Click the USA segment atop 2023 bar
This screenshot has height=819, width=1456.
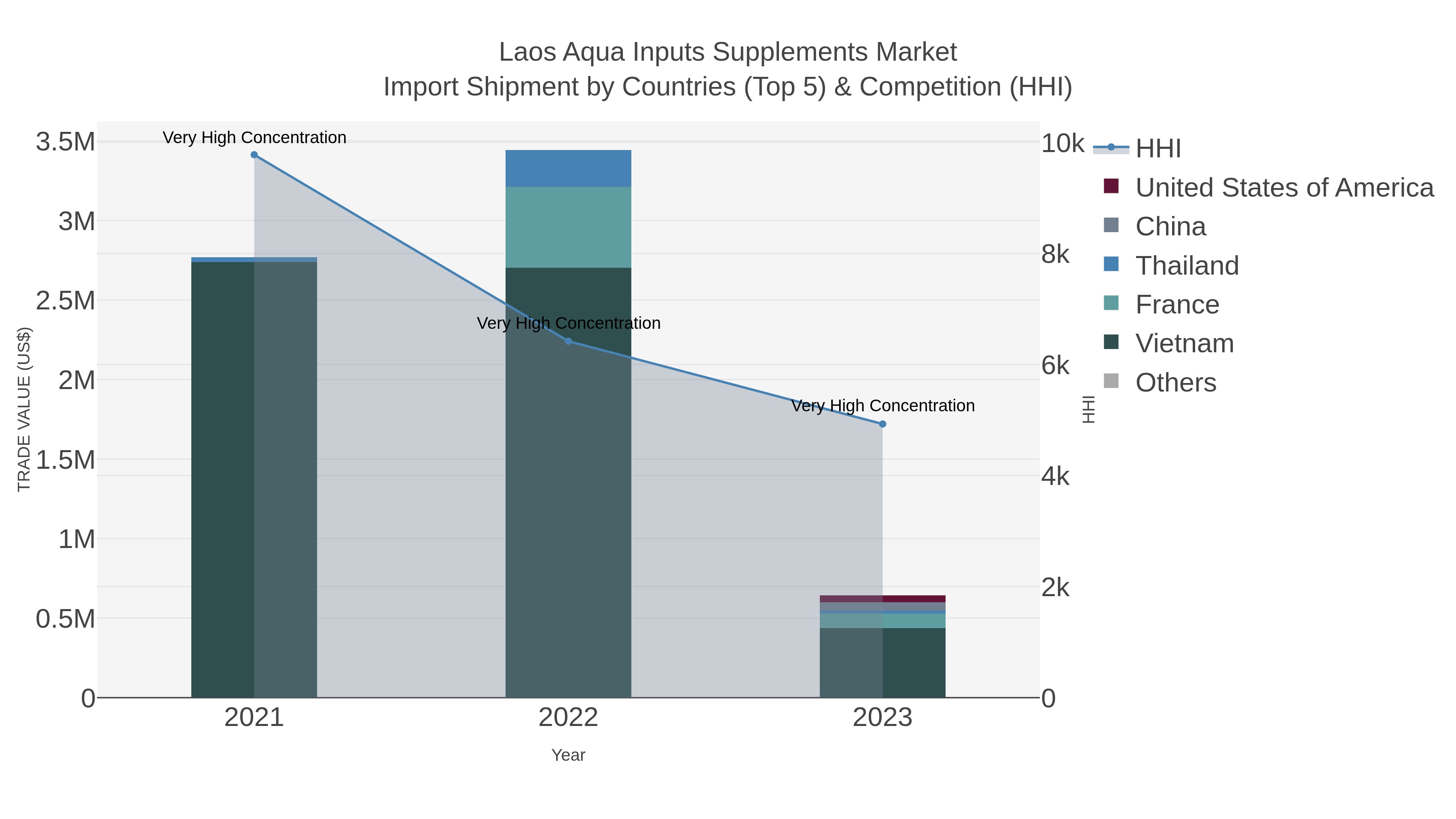[x=883, y=599]
